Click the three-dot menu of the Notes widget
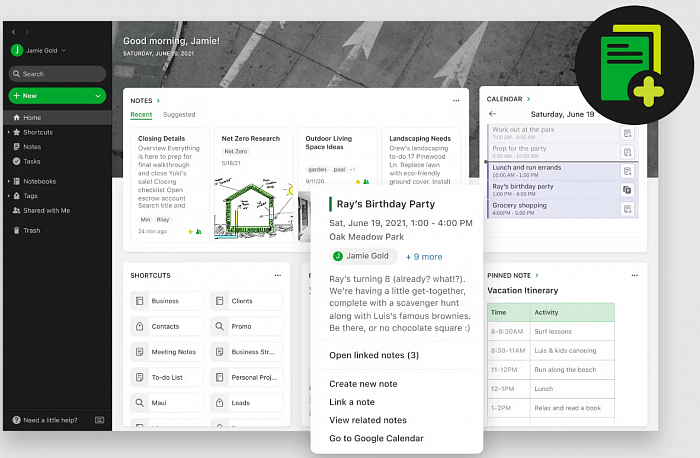Screen dimensions: 700x458 tap(456, 100)
